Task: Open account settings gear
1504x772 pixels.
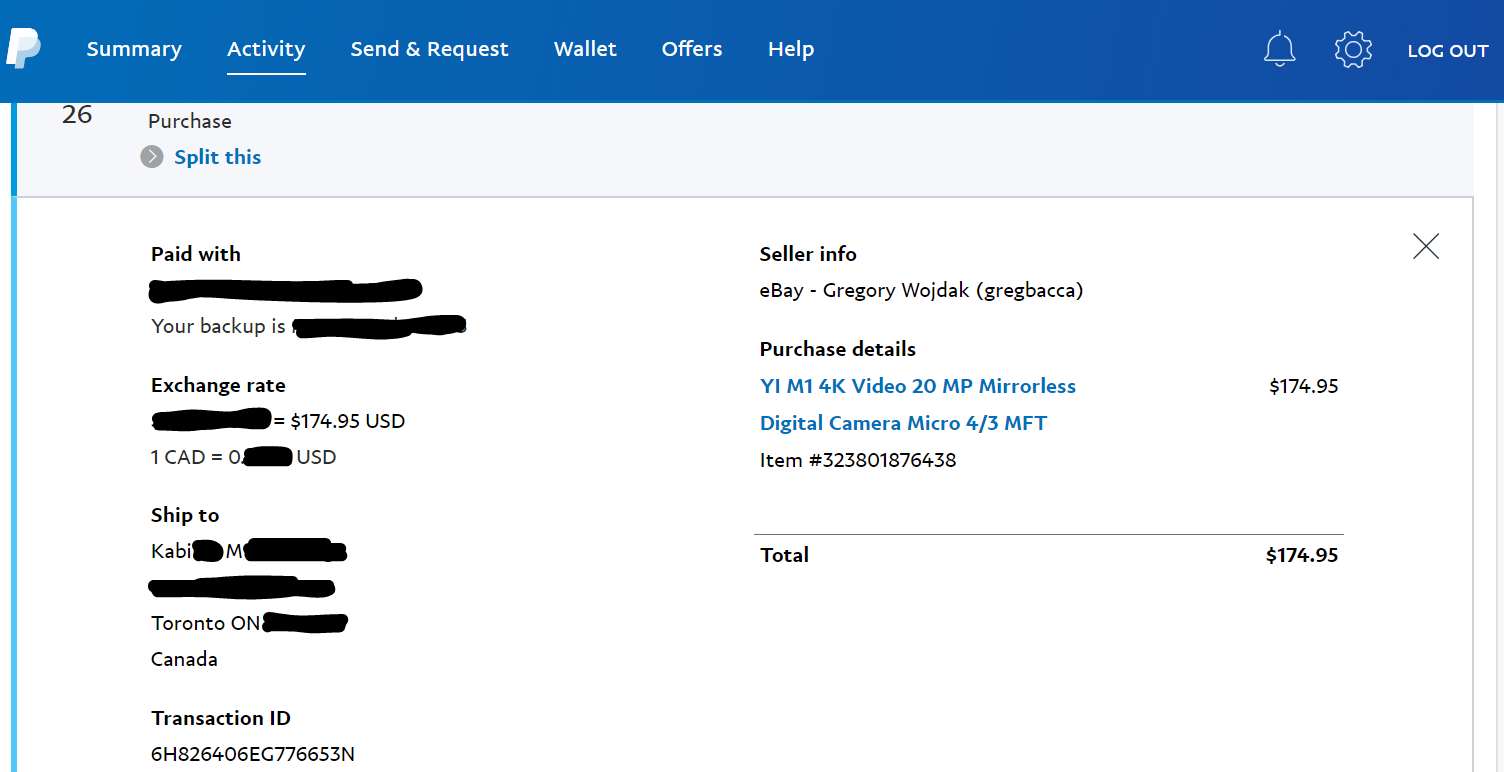Action: [1353, 49]
